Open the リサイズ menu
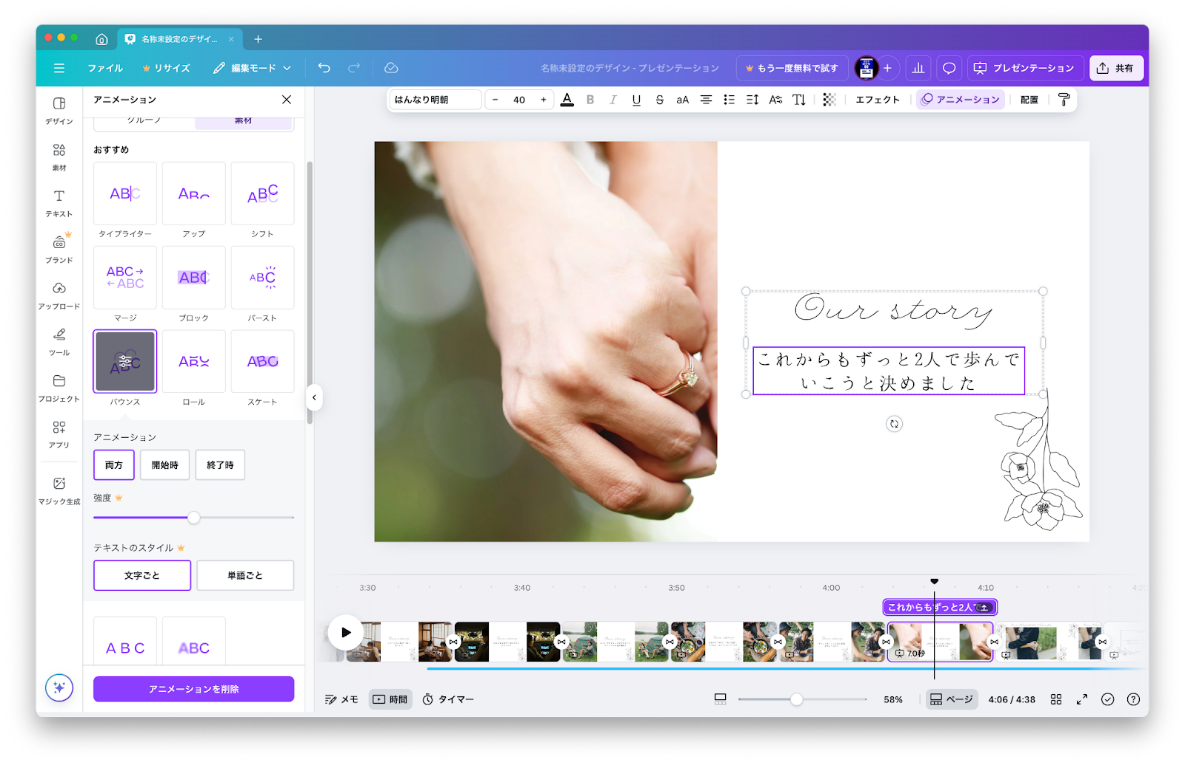The height and width of the screenshot is (765, 1185). coord(166,68)
